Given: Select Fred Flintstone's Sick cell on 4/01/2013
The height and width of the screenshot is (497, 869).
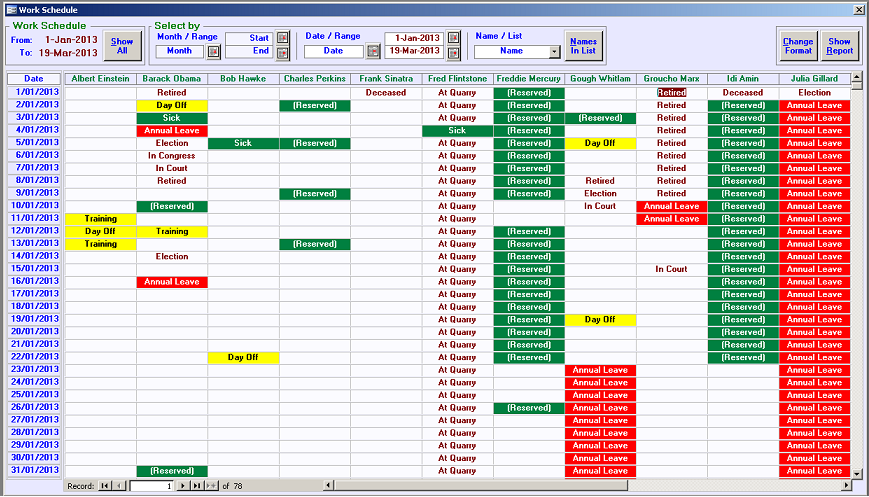Looking at the screenshot, I should tap(457, 131).
